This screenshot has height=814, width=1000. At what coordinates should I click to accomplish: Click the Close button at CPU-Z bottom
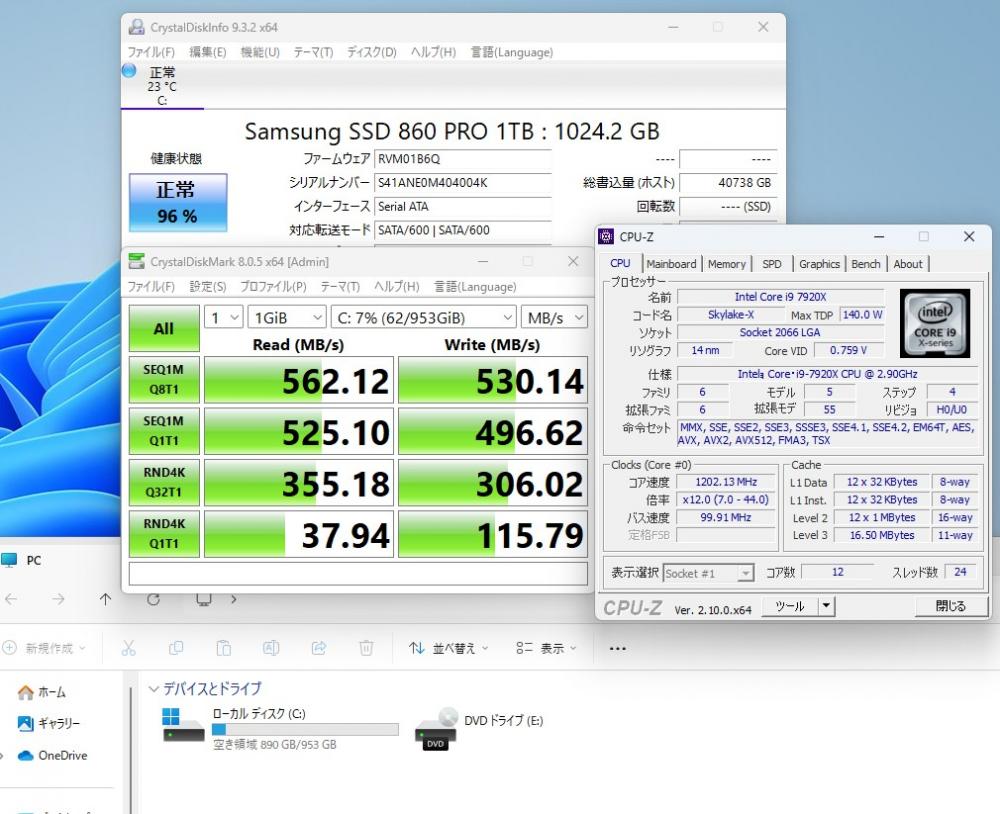tap(951, 606)
